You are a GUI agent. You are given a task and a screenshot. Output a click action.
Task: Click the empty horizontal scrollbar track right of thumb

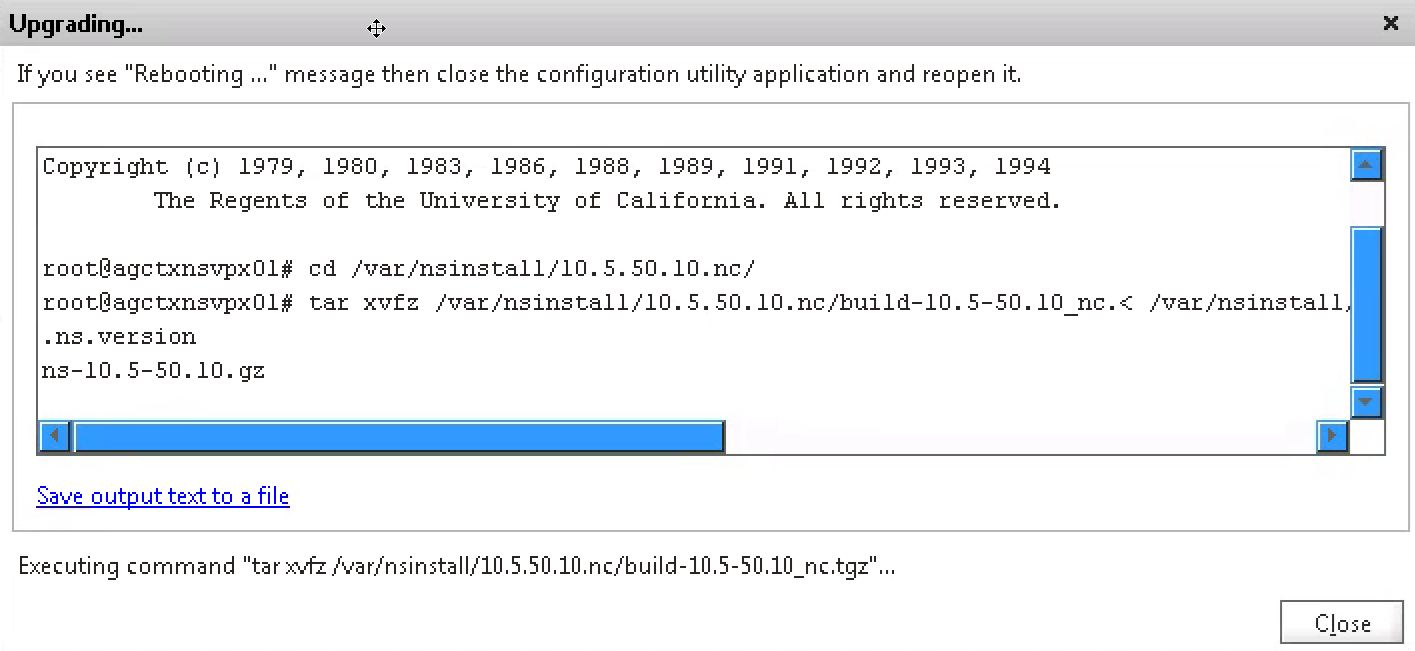[x=1020, y=437]
